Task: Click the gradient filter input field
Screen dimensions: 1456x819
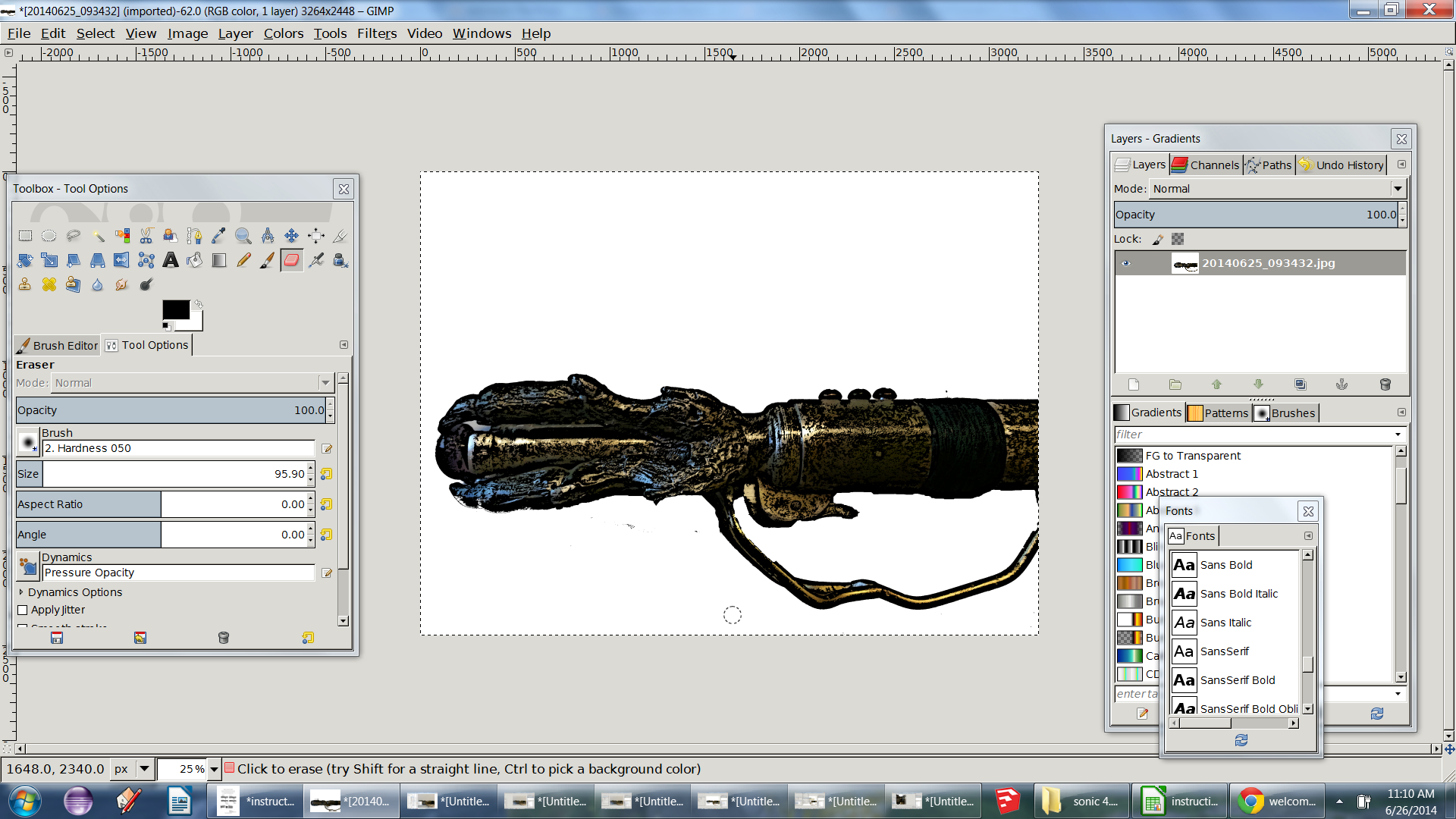Action: 1251,435
